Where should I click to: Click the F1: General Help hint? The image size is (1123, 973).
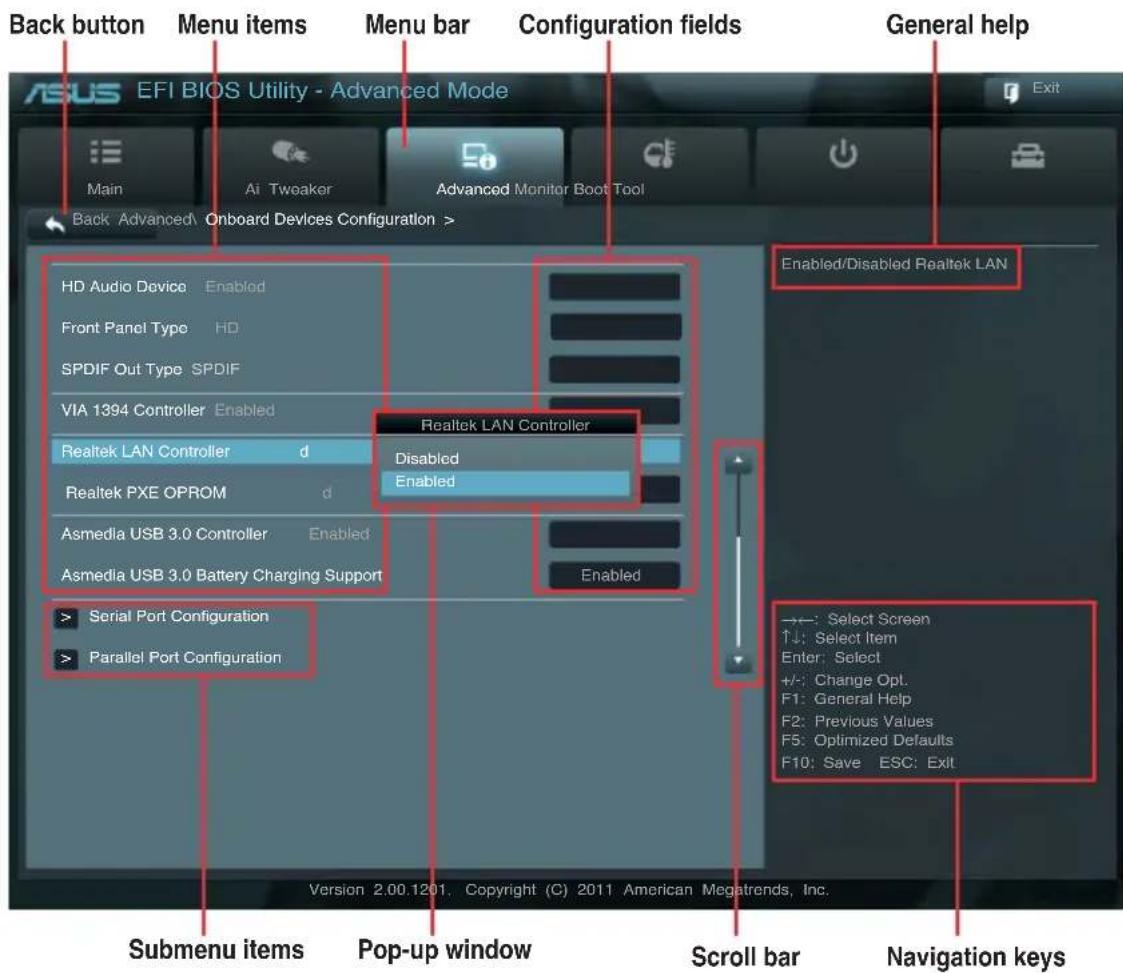click(847, 699)
